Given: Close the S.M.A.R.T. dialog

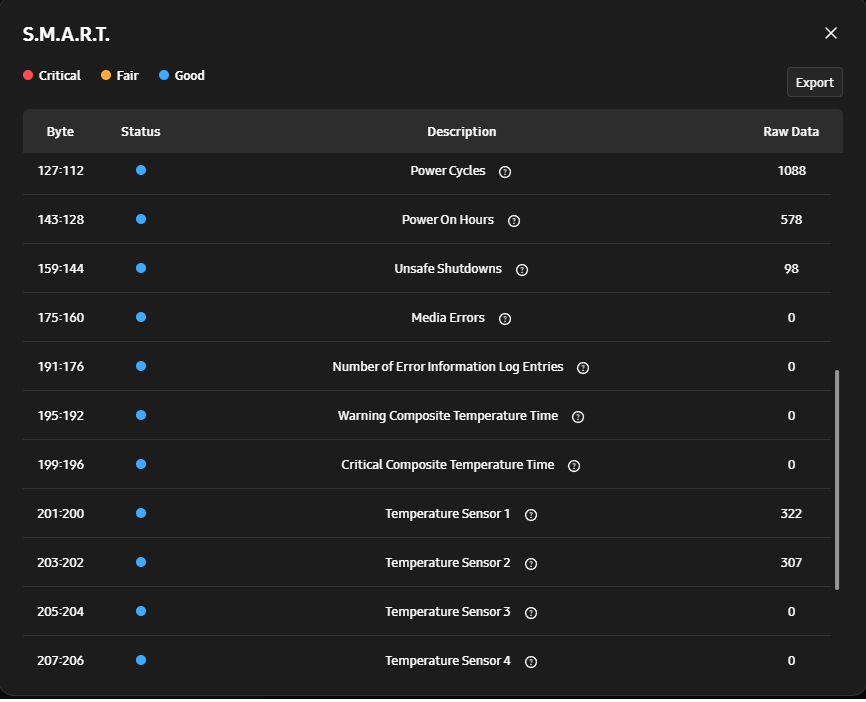Looking at the screenshot, I should click(x=831, y=33).
